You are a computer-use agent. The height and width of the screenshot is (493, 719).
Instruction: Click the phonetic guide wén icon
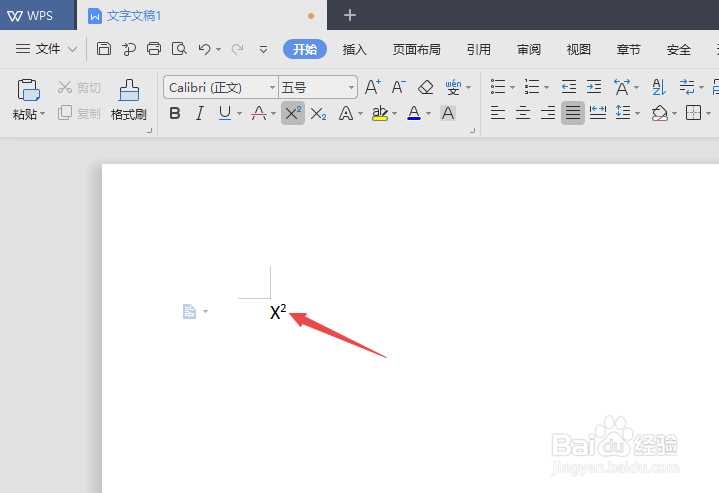pos(453,87)
